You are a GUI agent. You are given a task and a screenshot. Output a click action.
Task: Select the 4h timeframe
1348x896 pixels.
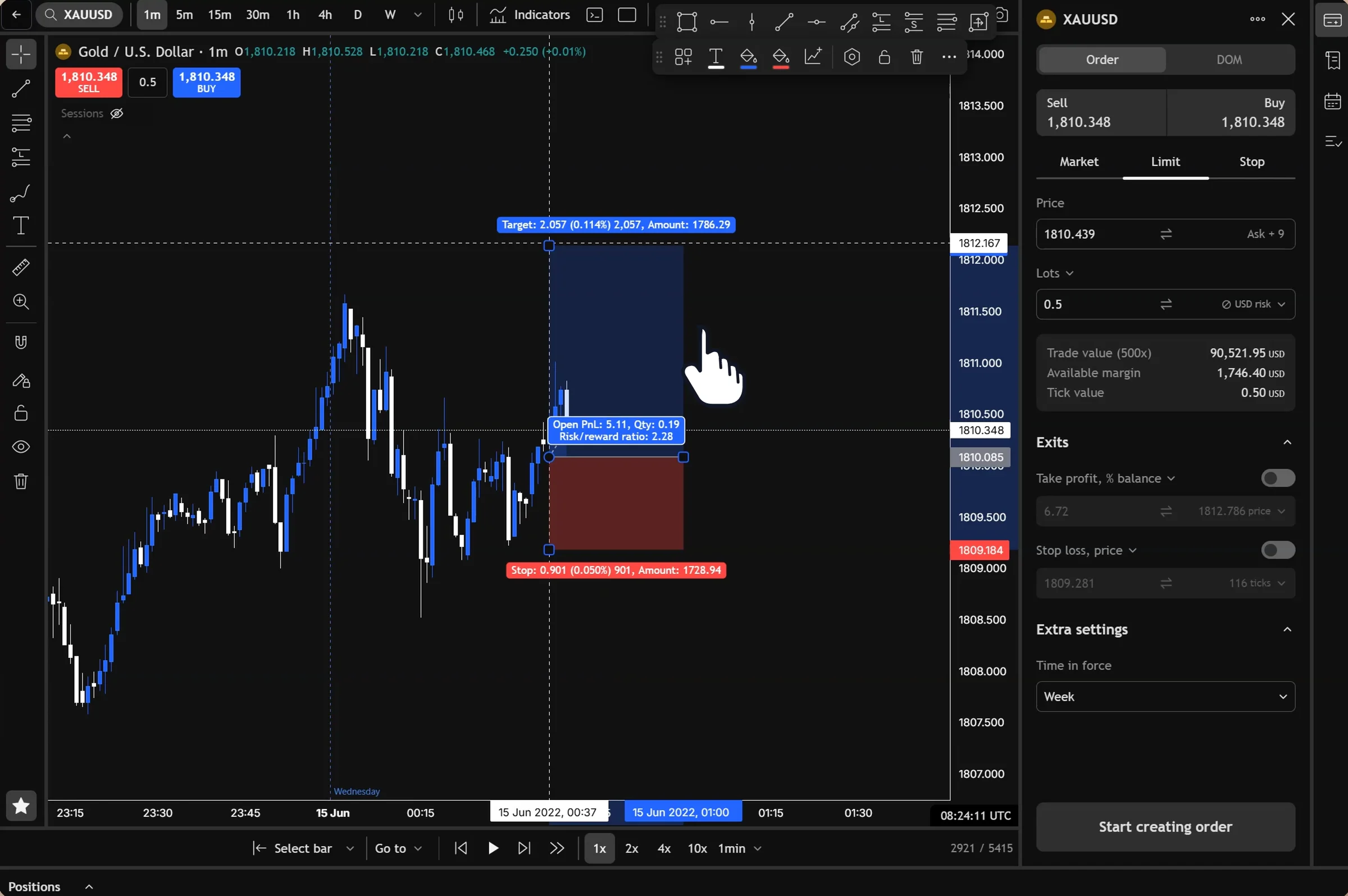pos(325,15)
